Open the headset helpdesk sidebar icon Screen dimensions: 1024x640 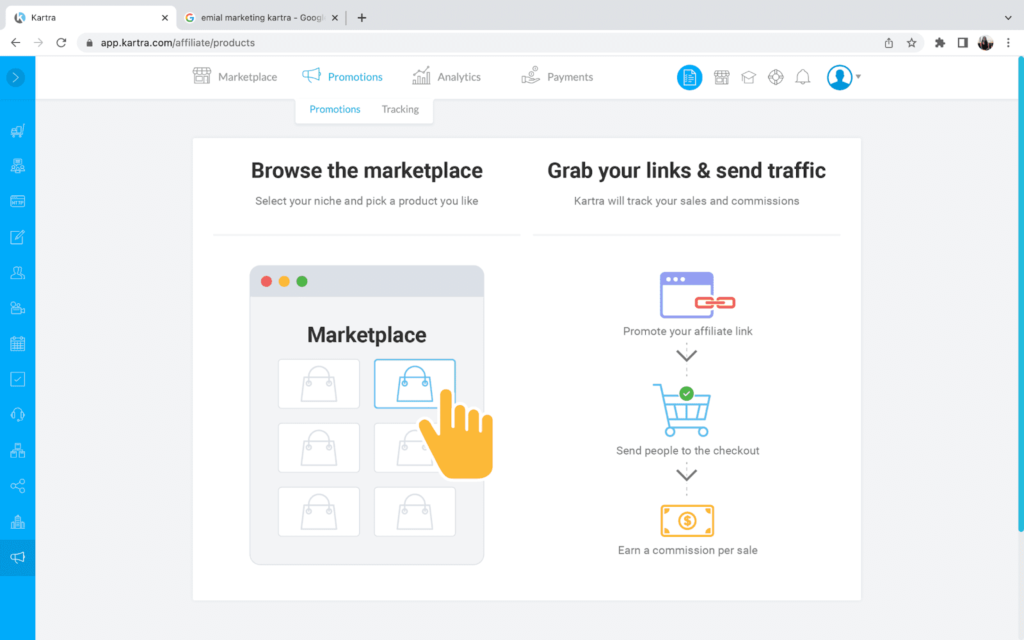pyautogui.click(x=18, y=415)
